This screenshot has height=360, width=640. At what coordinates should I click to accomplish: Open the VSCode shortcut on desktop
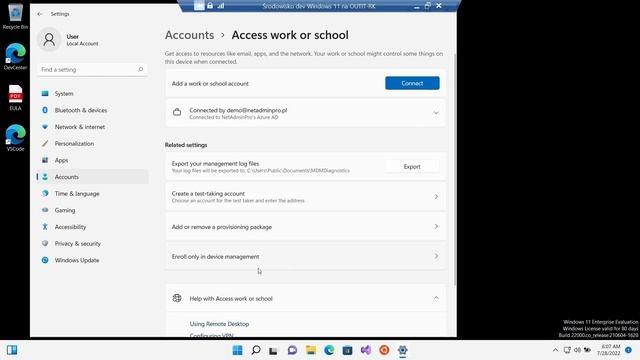click(x=15, y=138)
